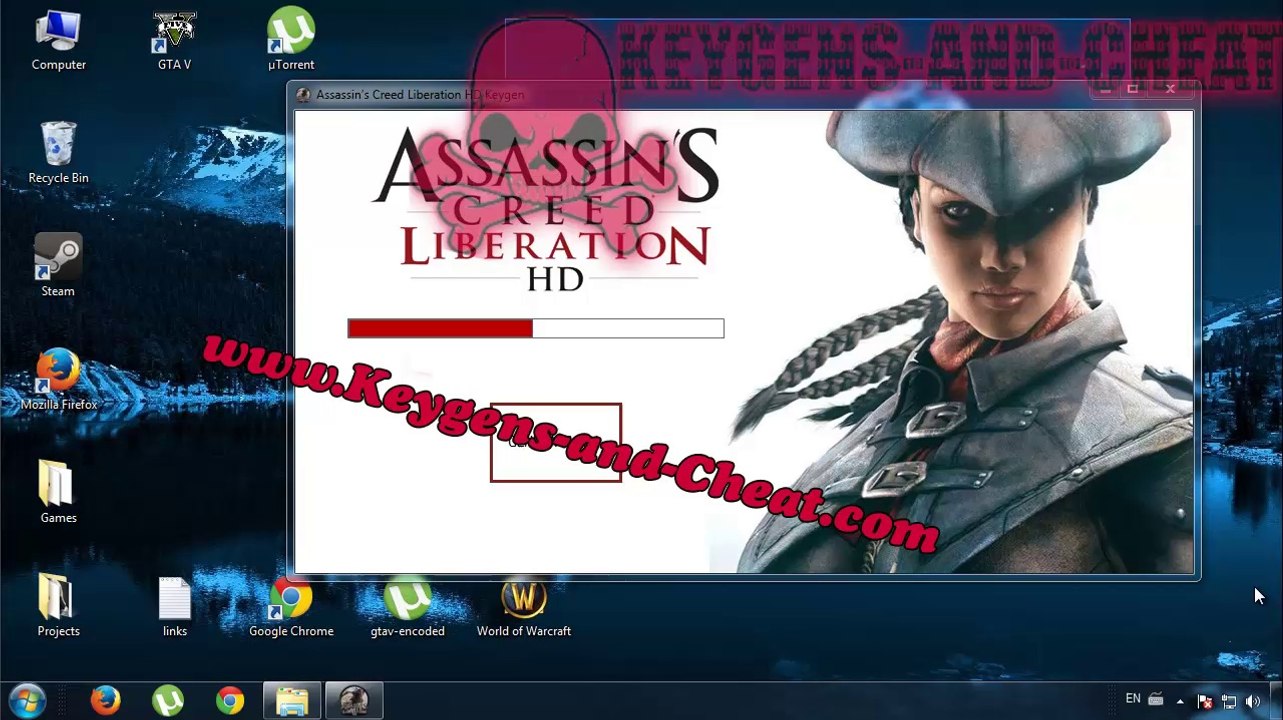
Task: Select the Steam desktop shortcut
Action: coord(58,266)
